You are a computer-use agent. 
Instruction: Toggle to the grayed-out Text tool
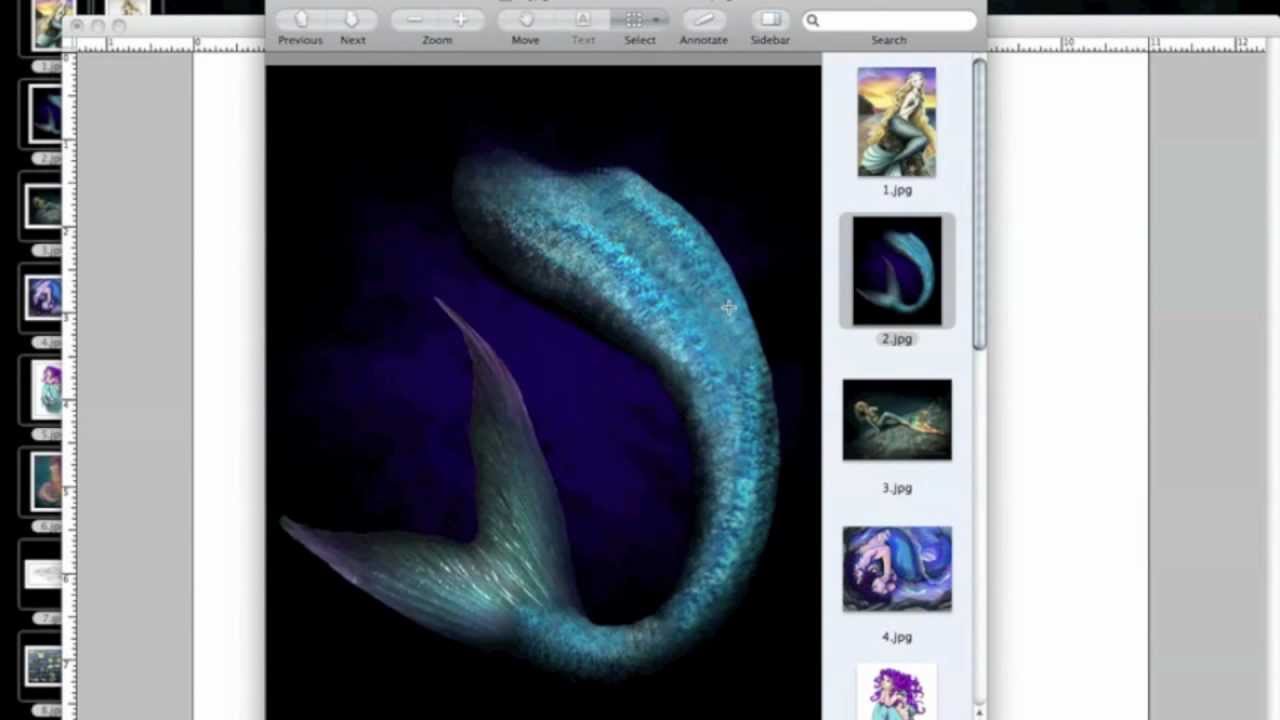coord(582,19)
